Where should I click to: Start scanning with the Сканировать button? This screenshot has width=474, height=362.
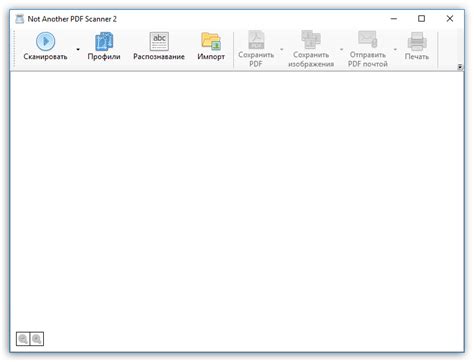(46, 47)
